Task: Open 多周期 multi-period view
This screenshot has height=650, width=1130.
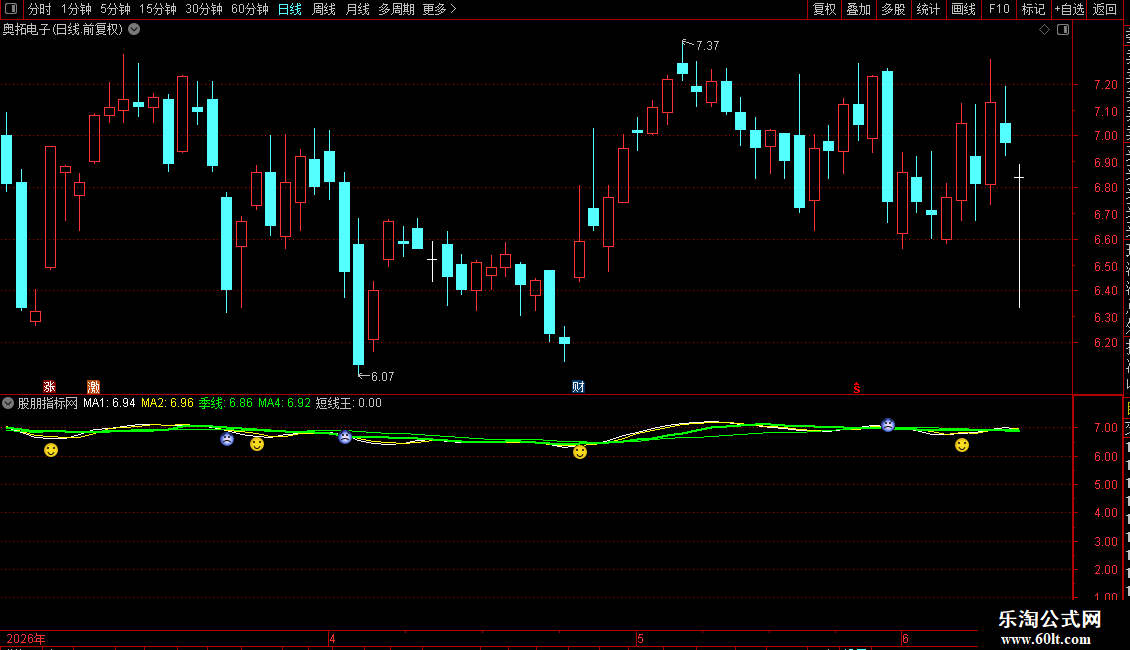Action: click(x=396, y=9)
